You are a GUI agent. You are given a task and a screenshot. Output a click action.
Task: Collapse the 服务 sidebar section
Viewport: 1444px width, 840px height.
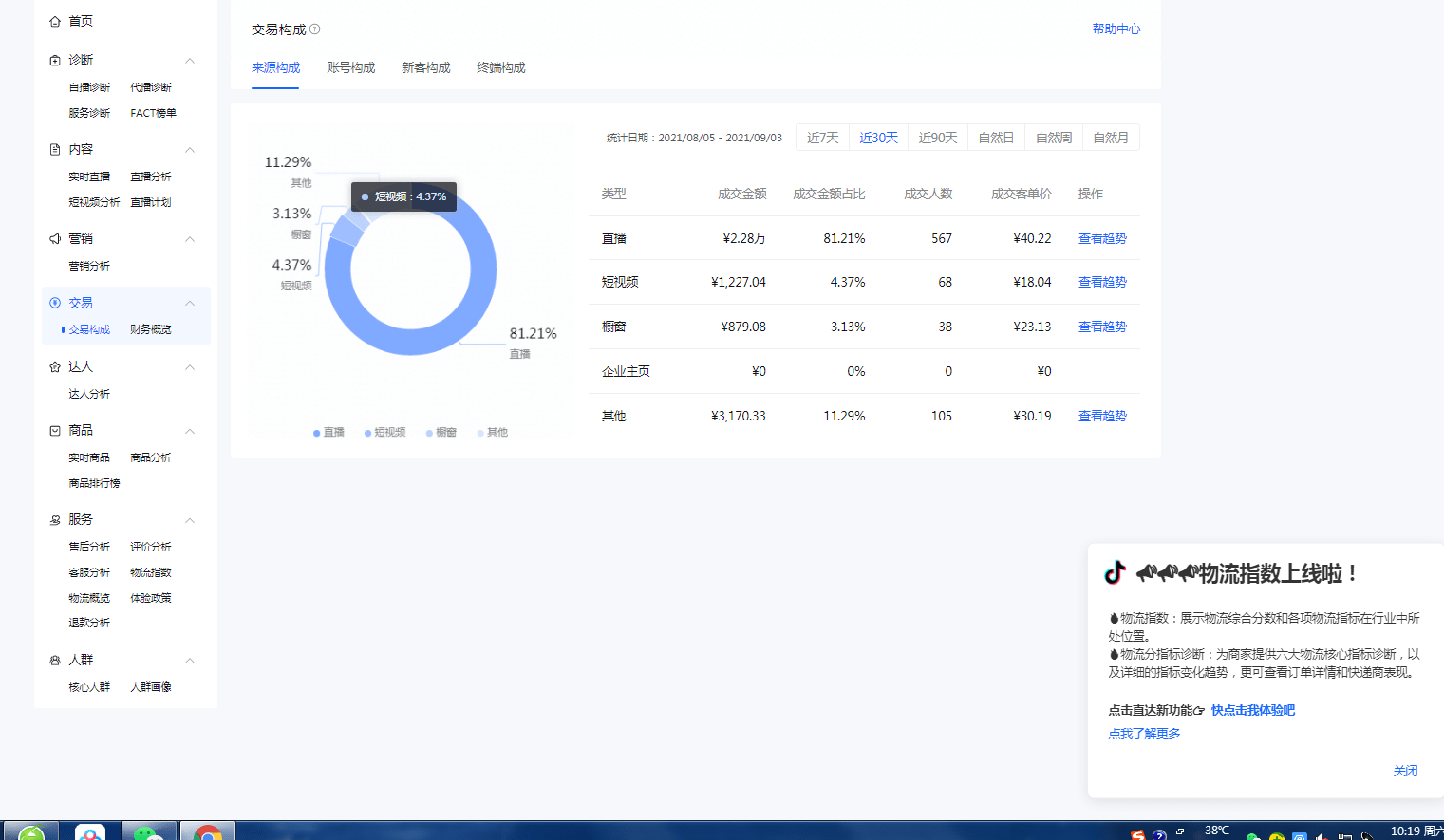tap(190, 520)
